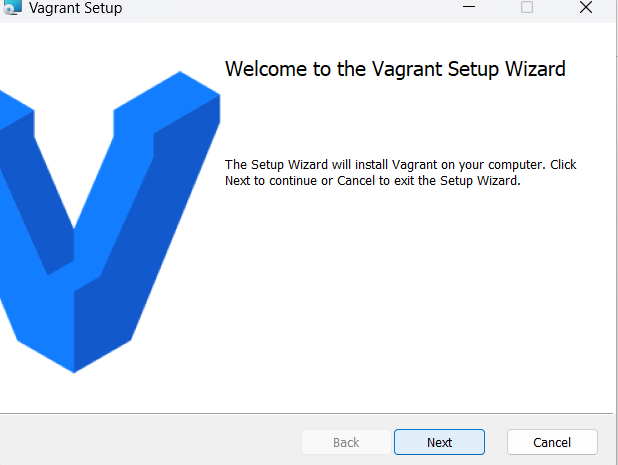The image size is (618, 465).
Task: Click the 'The Setup Wizard will install Vagrant' description
Action: pos(400,173)
